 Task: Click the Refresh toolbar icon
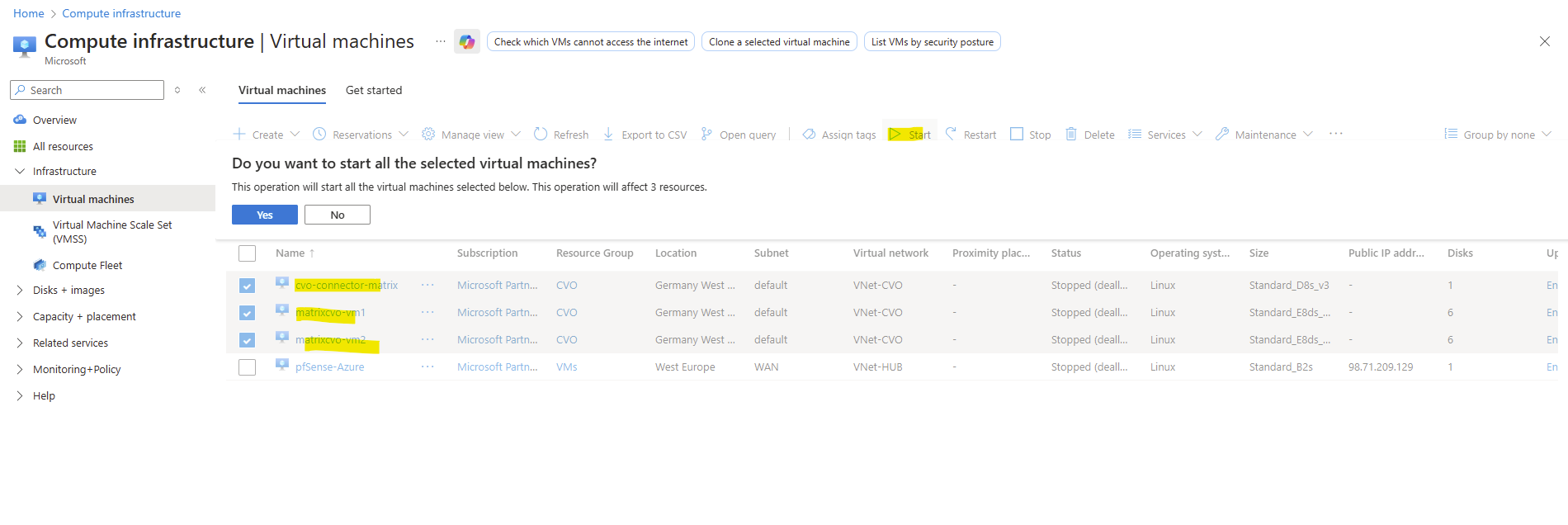pyautogui.click(x=541, y=134)
